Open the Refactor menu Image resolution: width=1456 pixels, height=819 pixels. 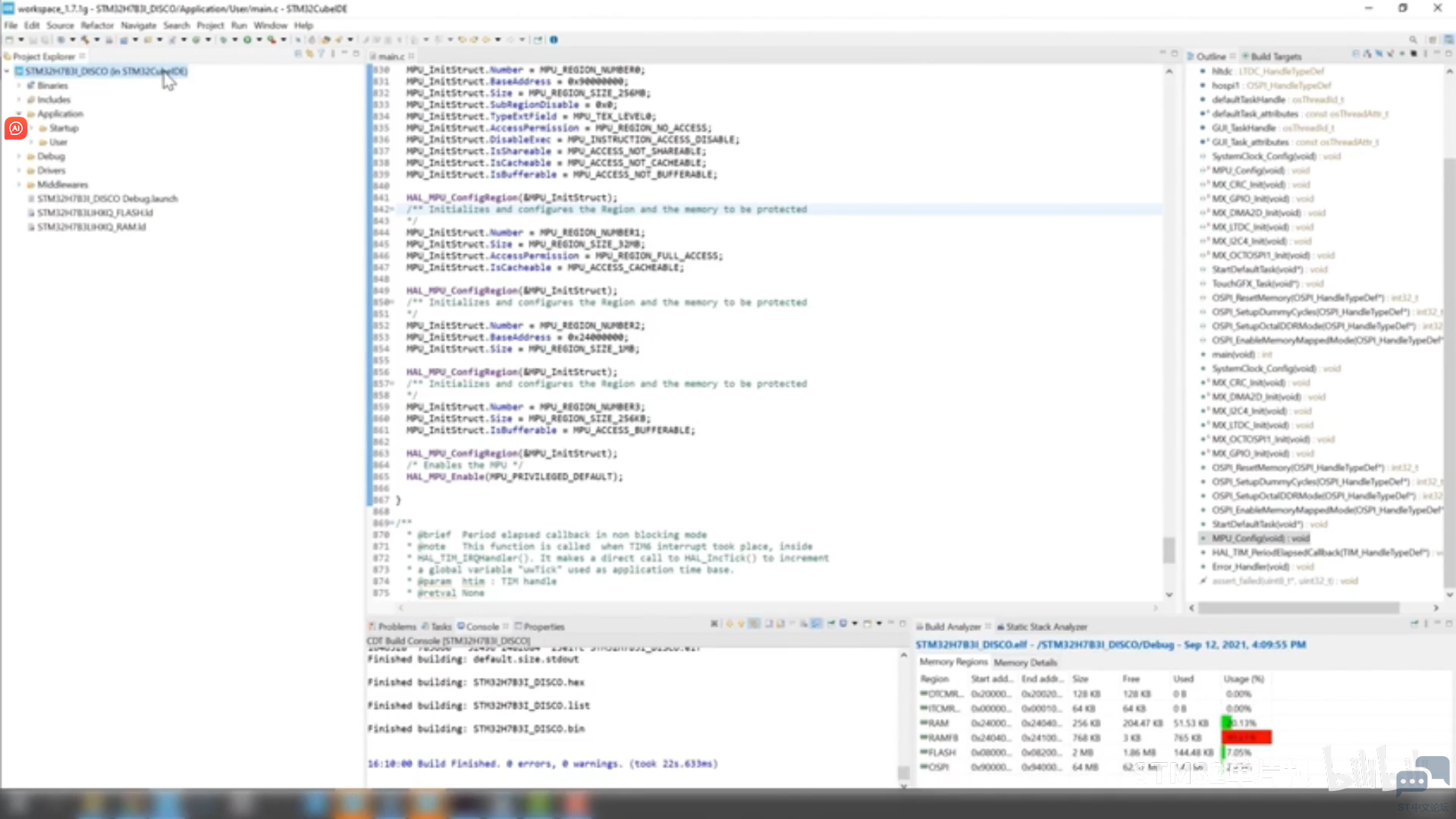click(x=97, y=25)
